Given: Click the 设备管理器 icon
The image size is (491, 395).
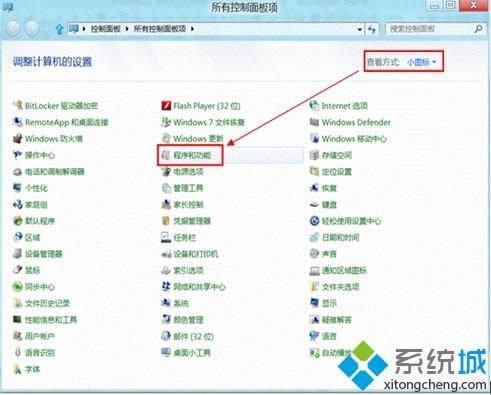Looking at the screenshot, I should [18, 254].
